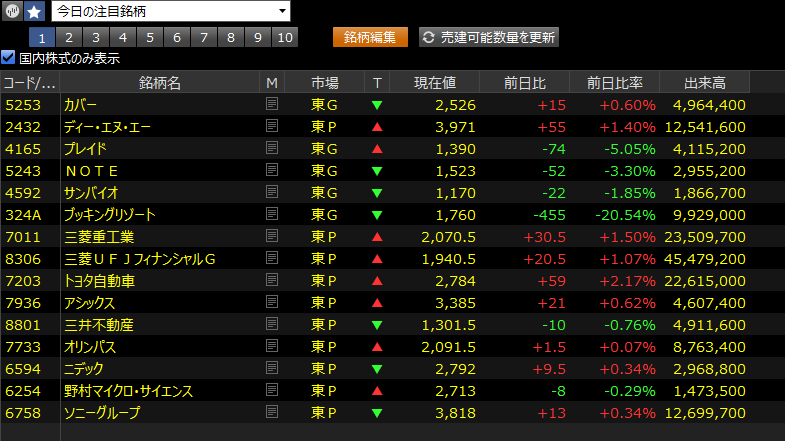Open memo icon for ニデック row
The height and width of the screenshot is (441, 785).
(272, 368)
